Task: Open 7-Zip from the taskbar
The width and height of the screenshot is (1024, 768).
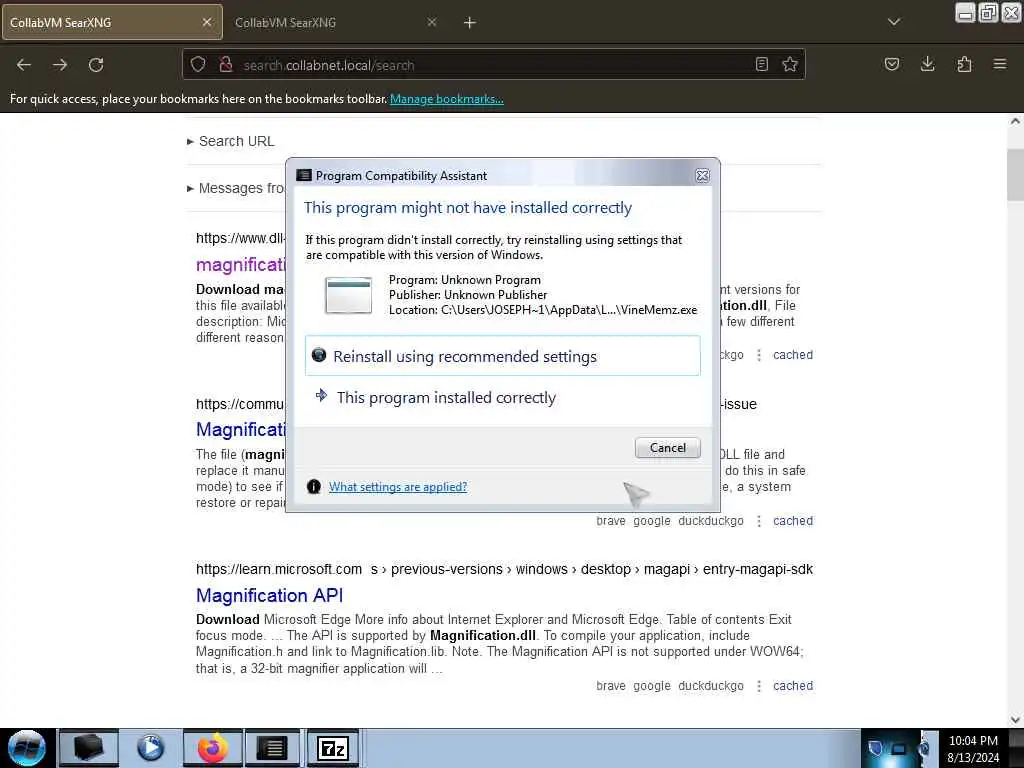Action: 333,748
